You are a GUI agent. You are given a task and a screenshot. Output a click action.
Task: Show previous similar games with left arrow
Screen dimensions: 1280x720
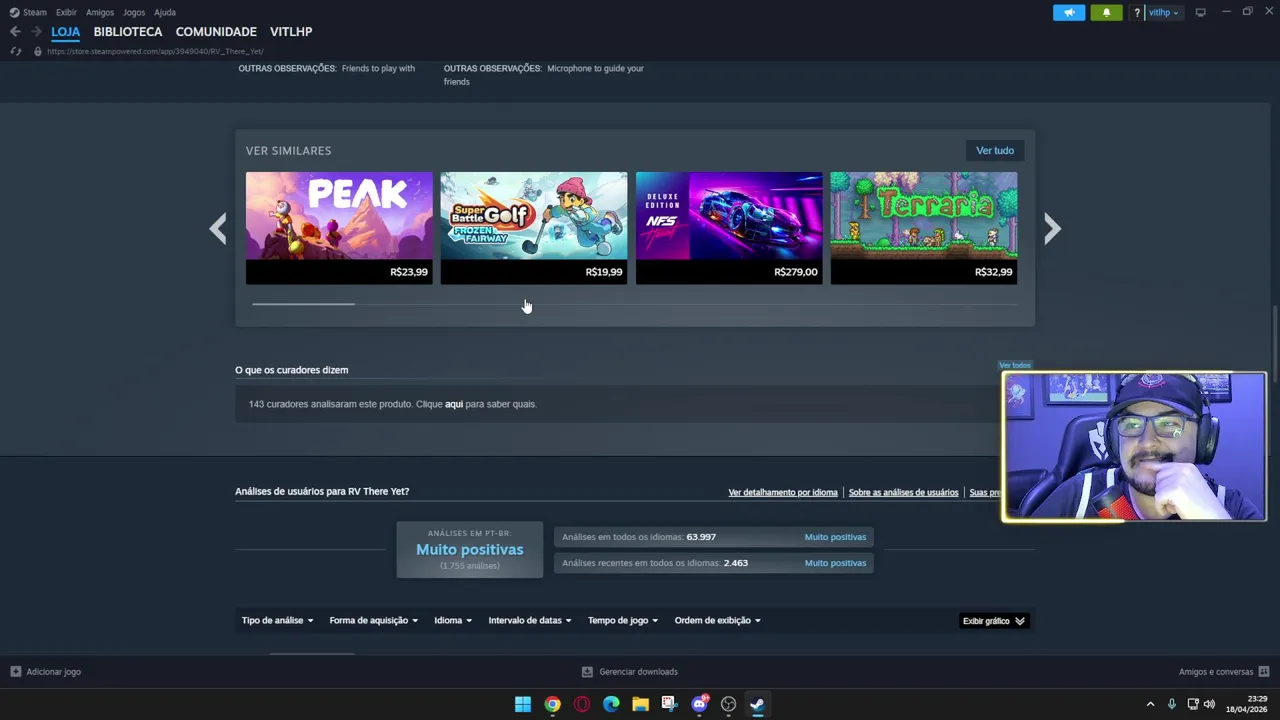coord(218,229)
